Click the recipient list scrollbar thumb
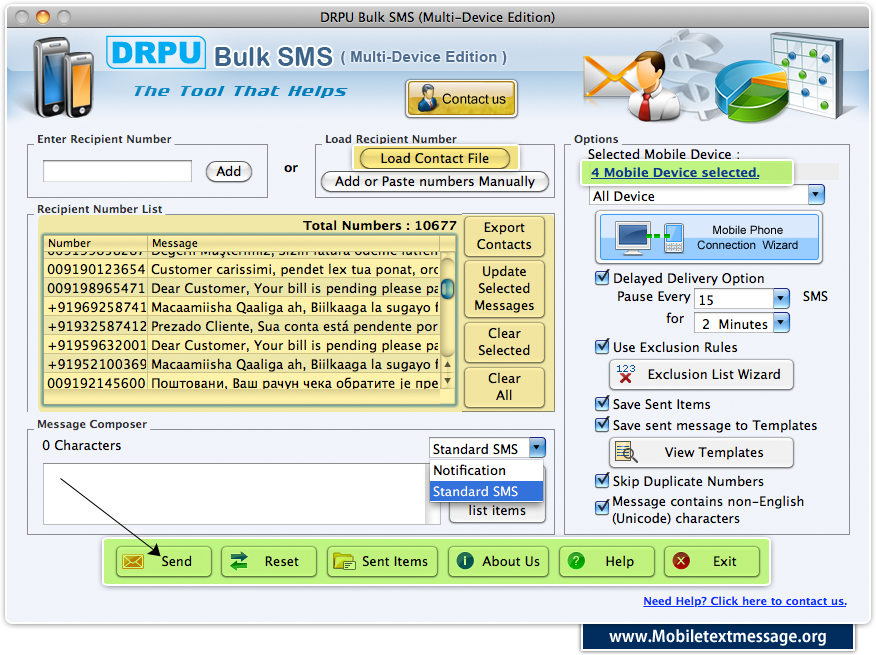The width and height of the screenshot is (876, 655). 447,288
